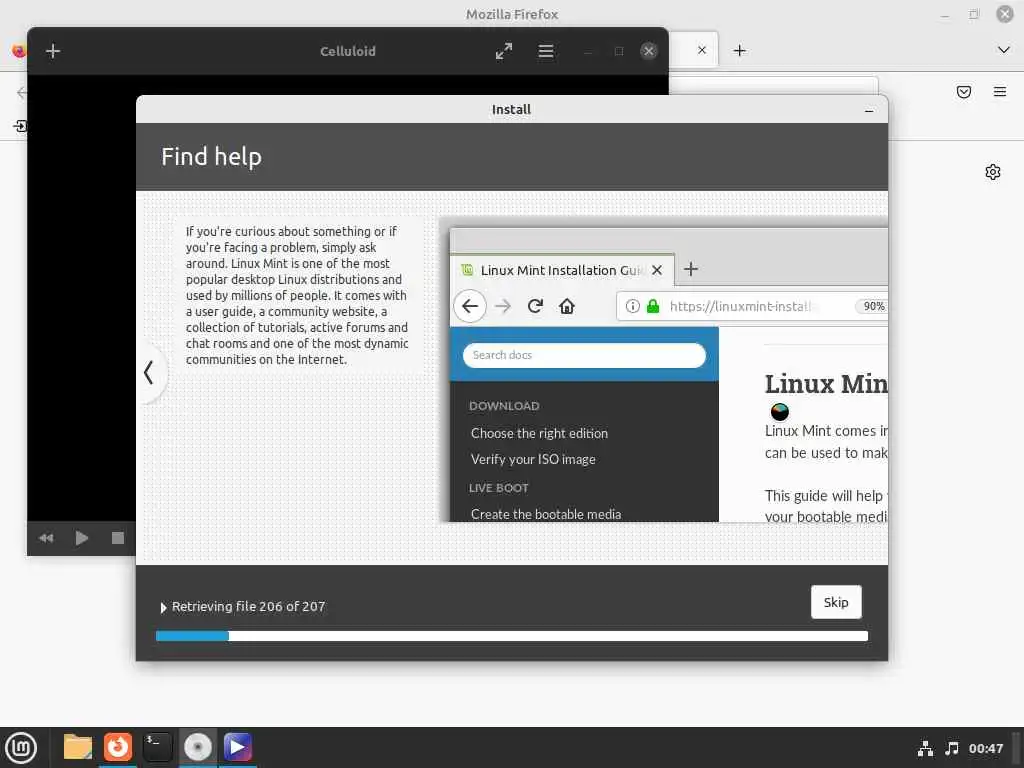
Task: Go back in Firefox navigation
Action: coord(22,93)
